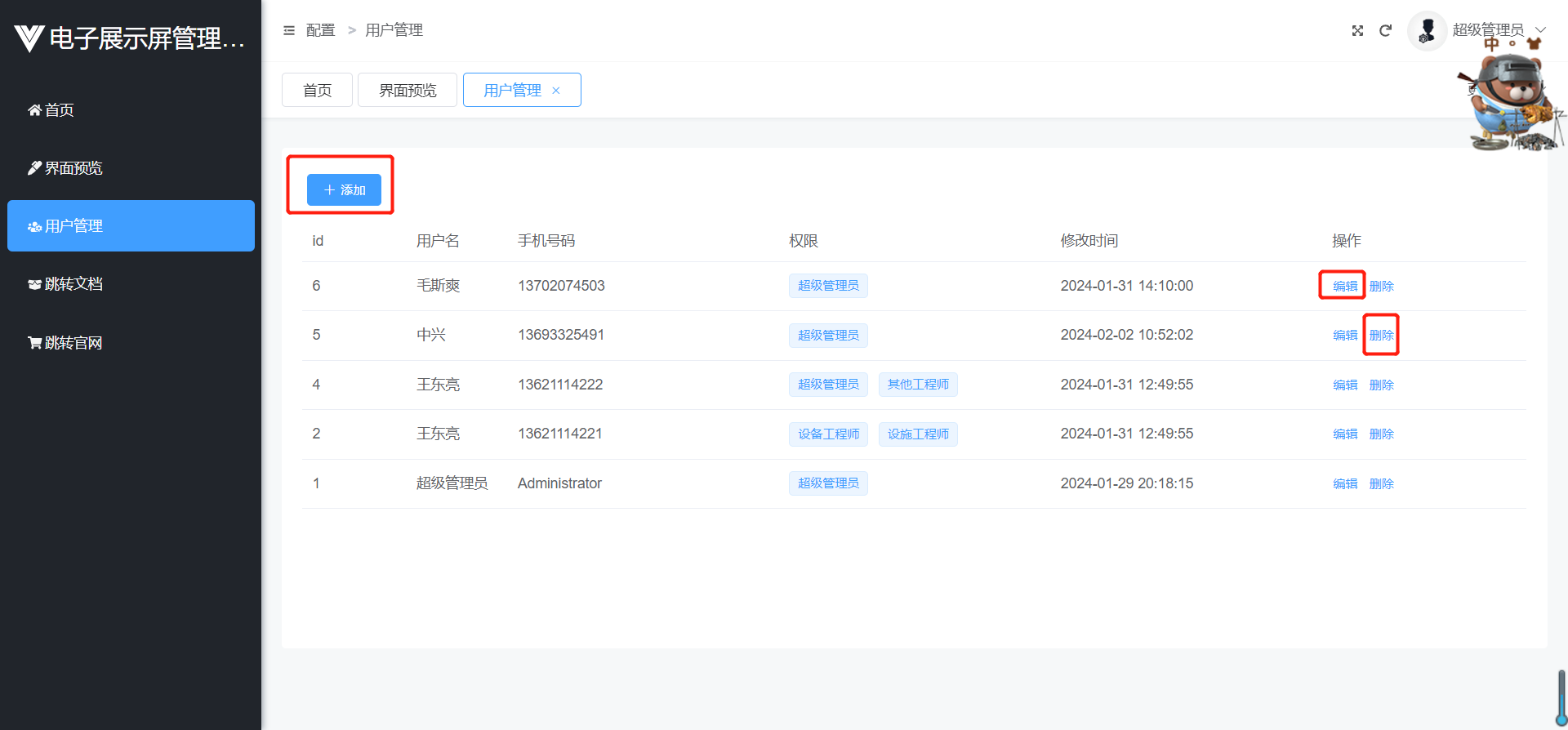The image size is (1568, 730).
Task: Delete the Administrator row with id 1
Action: click(1381, 483)
